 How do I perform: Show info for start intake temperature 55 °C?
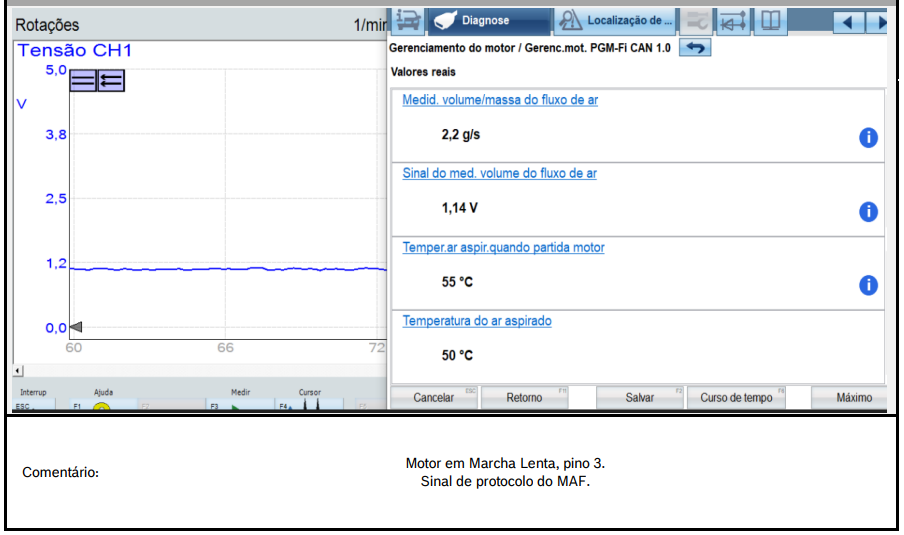pyautogui.click(x=868, y=286)
